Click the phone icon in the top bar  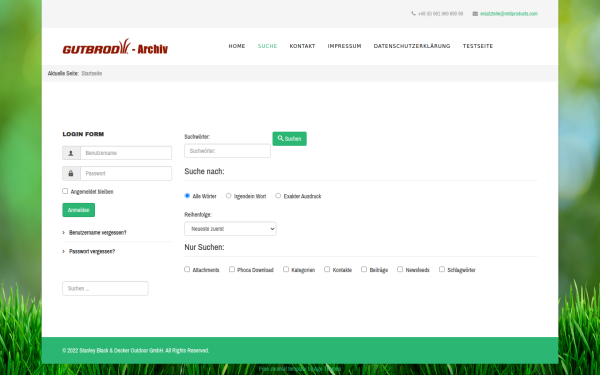click(x=413, y=13)
